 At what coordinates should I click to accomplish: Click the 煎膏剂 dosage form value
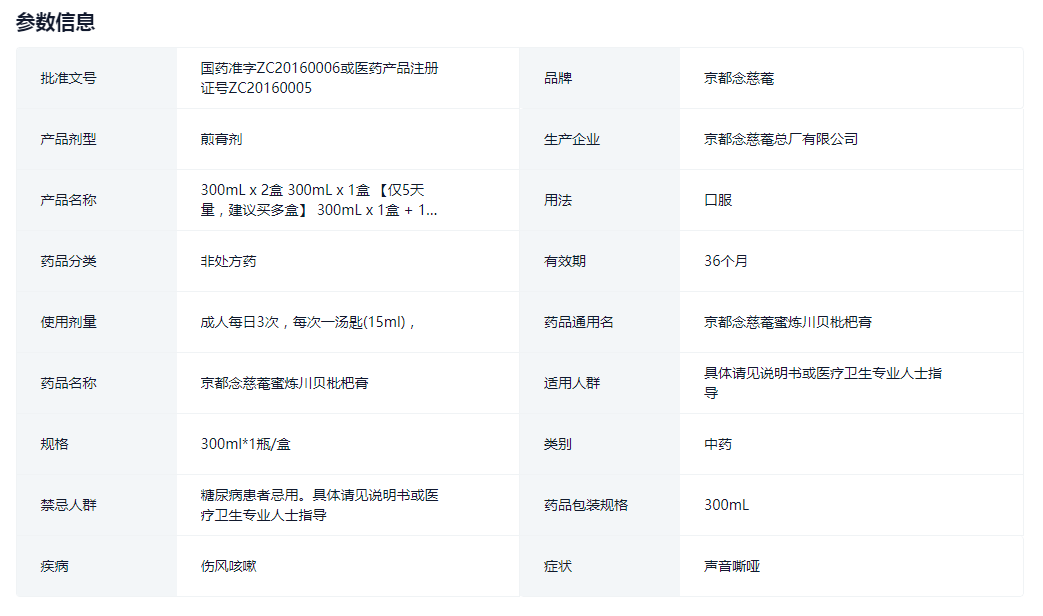pos(221,139)
